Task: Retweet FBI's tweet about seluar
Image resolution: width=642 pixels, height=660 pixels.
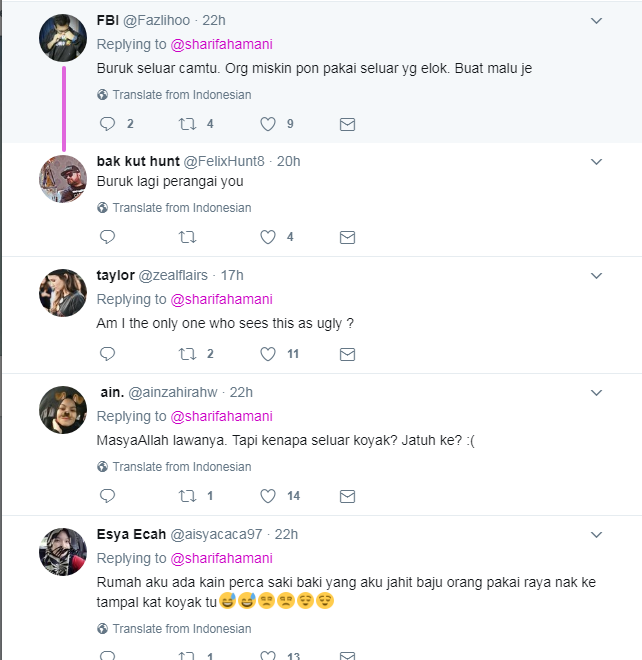Action: [x=187, y=124]
